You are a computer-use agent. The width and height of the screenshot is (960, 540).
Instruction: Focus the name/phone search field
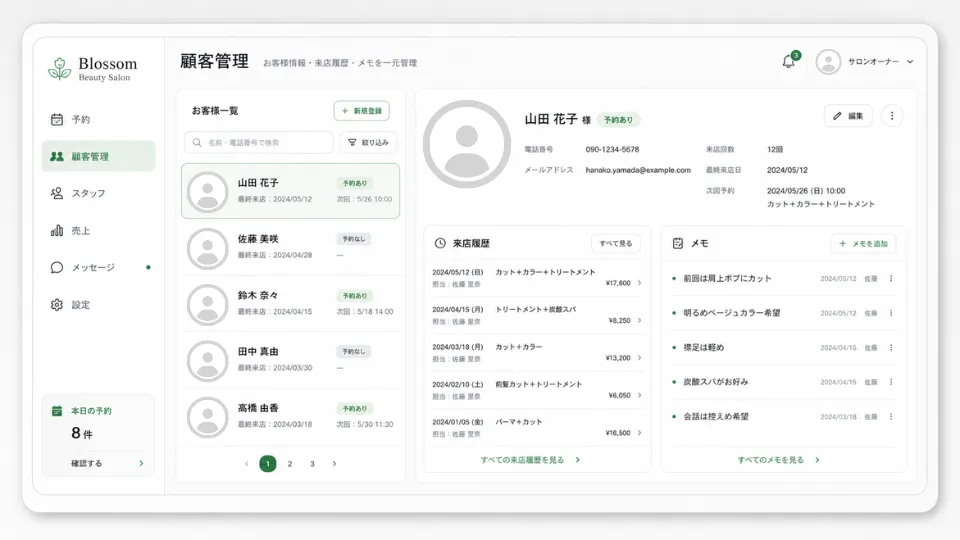[x=258, y=142]
